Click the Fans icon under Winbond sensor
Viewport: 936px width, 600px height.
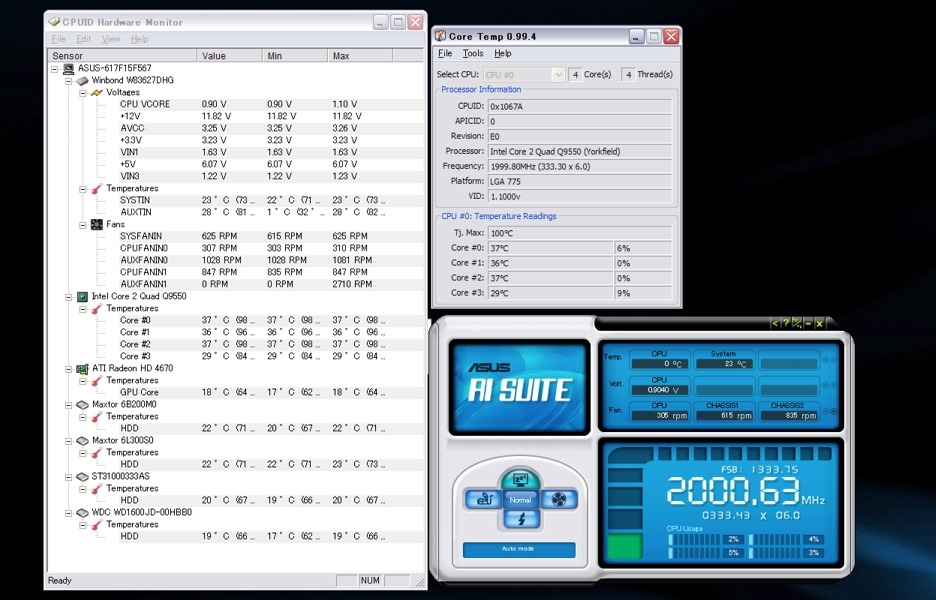click(96, 224)
